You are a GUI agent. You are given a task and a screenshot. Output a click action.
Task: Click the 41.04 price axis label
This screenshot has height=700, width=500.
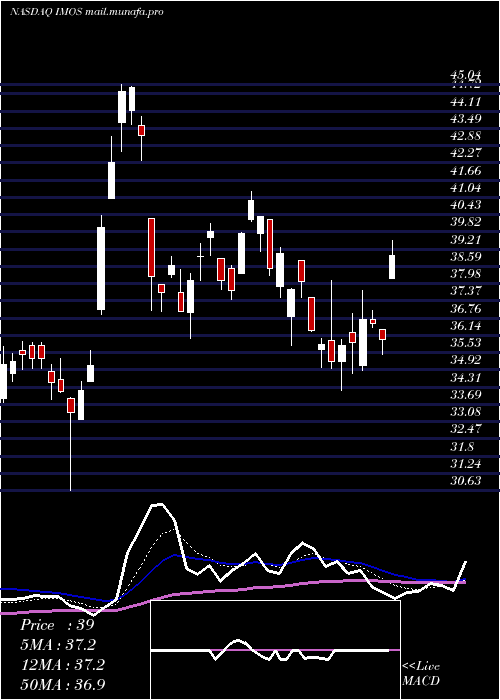pyautogui.click(x=466, y=188)
